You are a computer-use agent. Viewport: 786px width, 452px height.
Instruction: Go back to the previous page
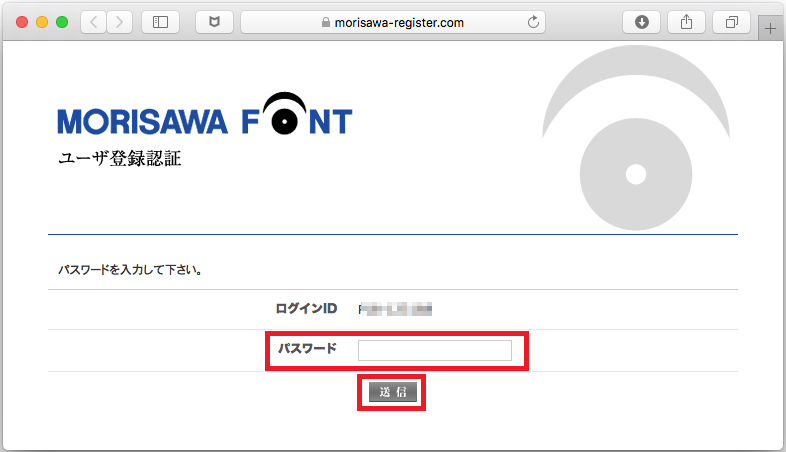[94, 22]
